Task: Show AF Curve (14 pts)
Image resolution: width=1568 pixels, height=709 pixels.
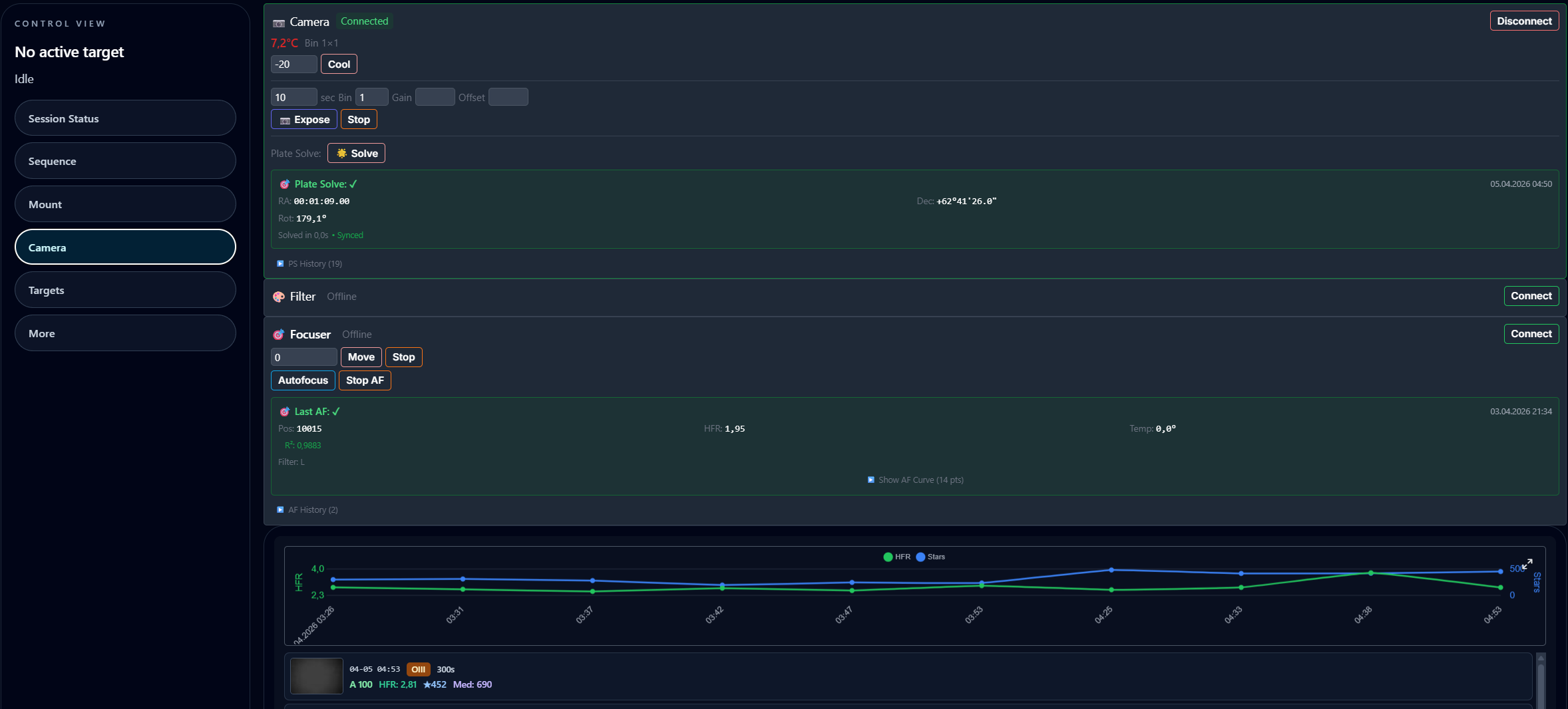Action: 916,480
